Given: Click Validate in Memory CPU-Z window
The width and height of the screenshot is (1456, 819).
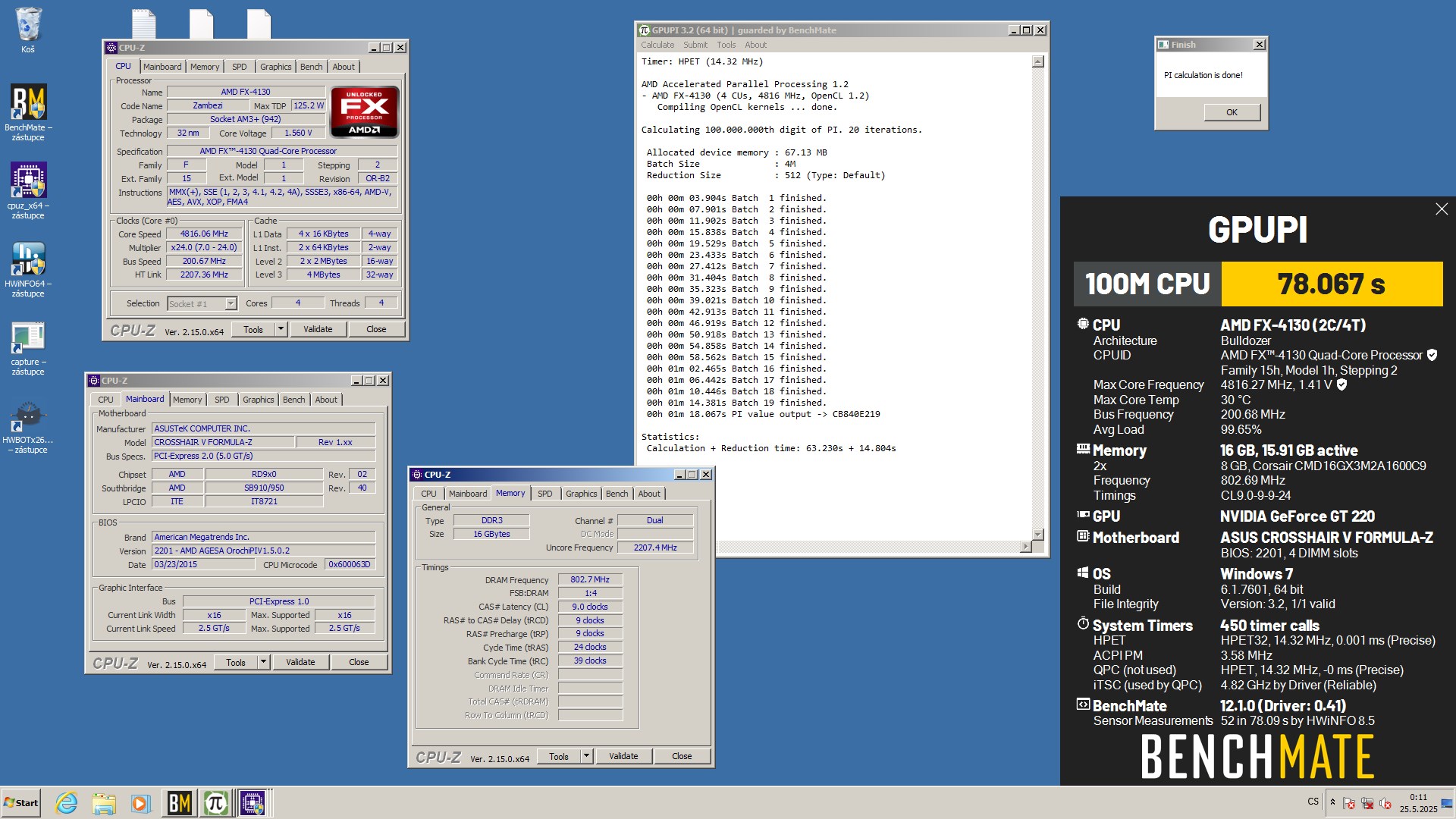Looking at the screenshot, I should [x=623, y=756].
